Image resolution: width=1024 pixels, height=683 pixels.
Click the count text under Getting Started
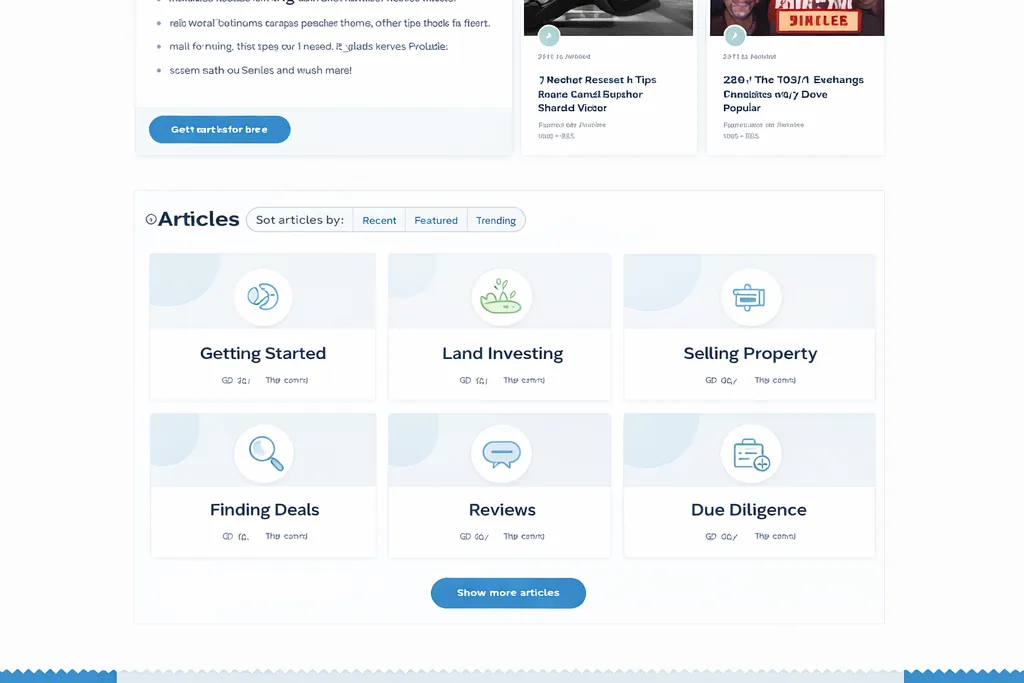pos(236,380)
